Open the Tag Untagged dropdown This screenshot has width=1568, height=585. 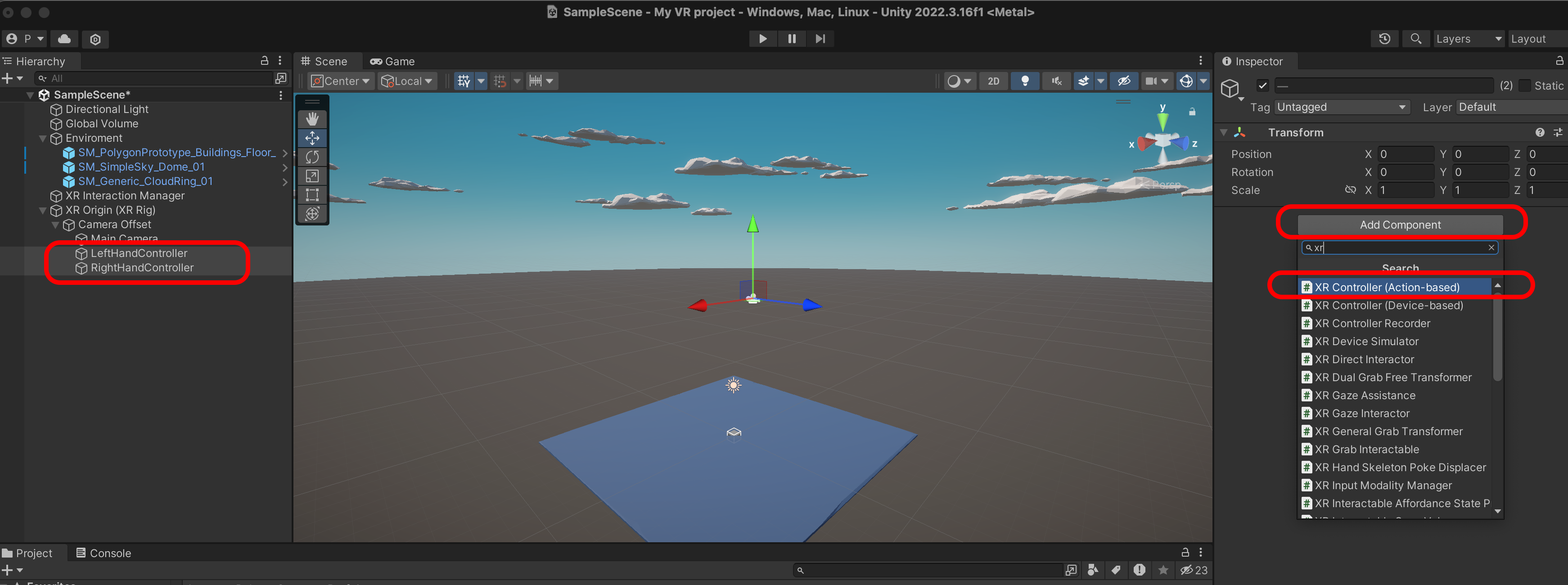pos(1341,107)
